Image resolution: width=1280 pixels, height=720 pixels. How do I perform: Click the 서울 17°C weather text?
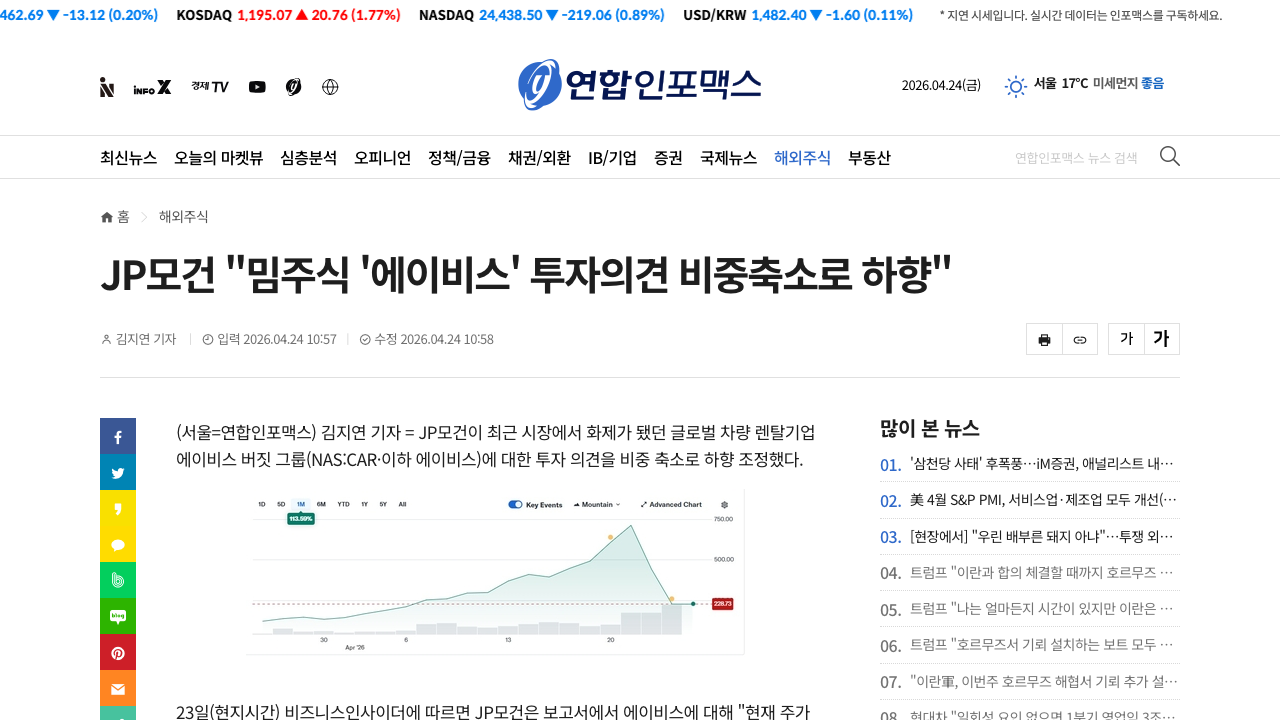[x=1061, y=84]
